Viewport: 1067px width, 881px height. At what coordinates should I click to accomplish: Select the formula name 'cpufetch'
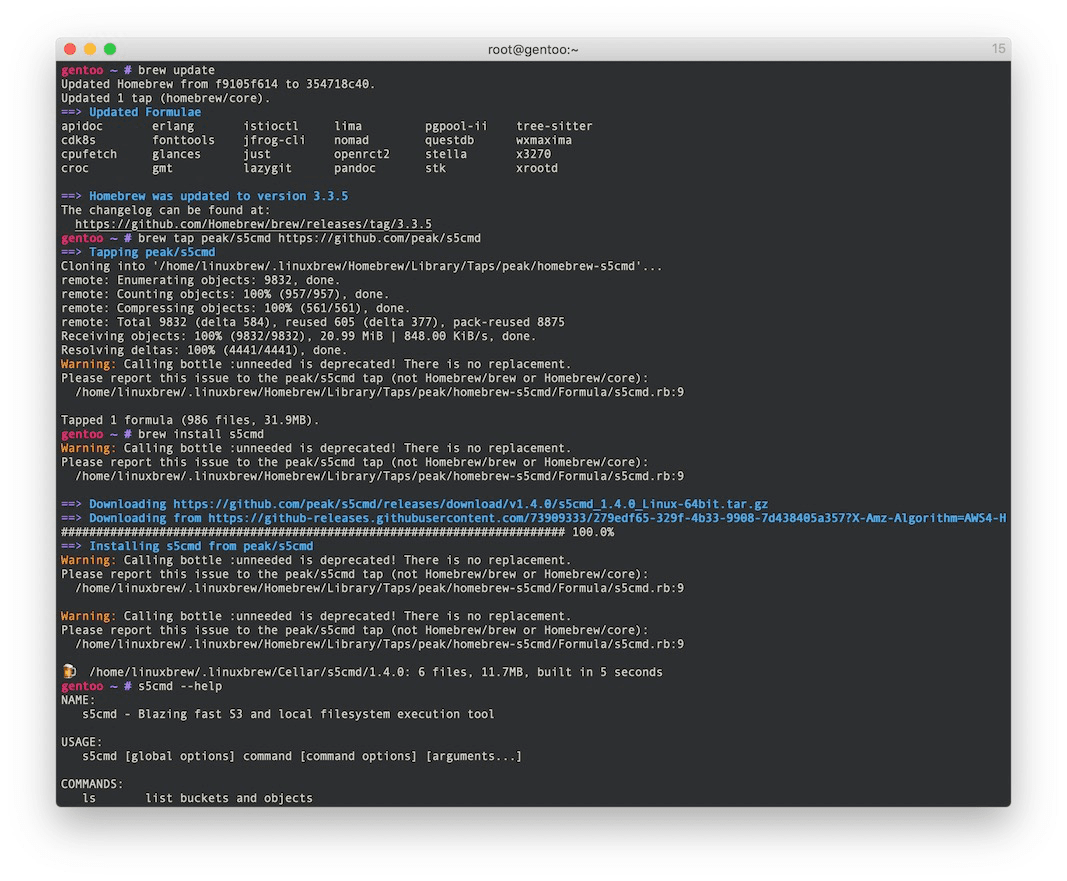[x=89, y=154]
